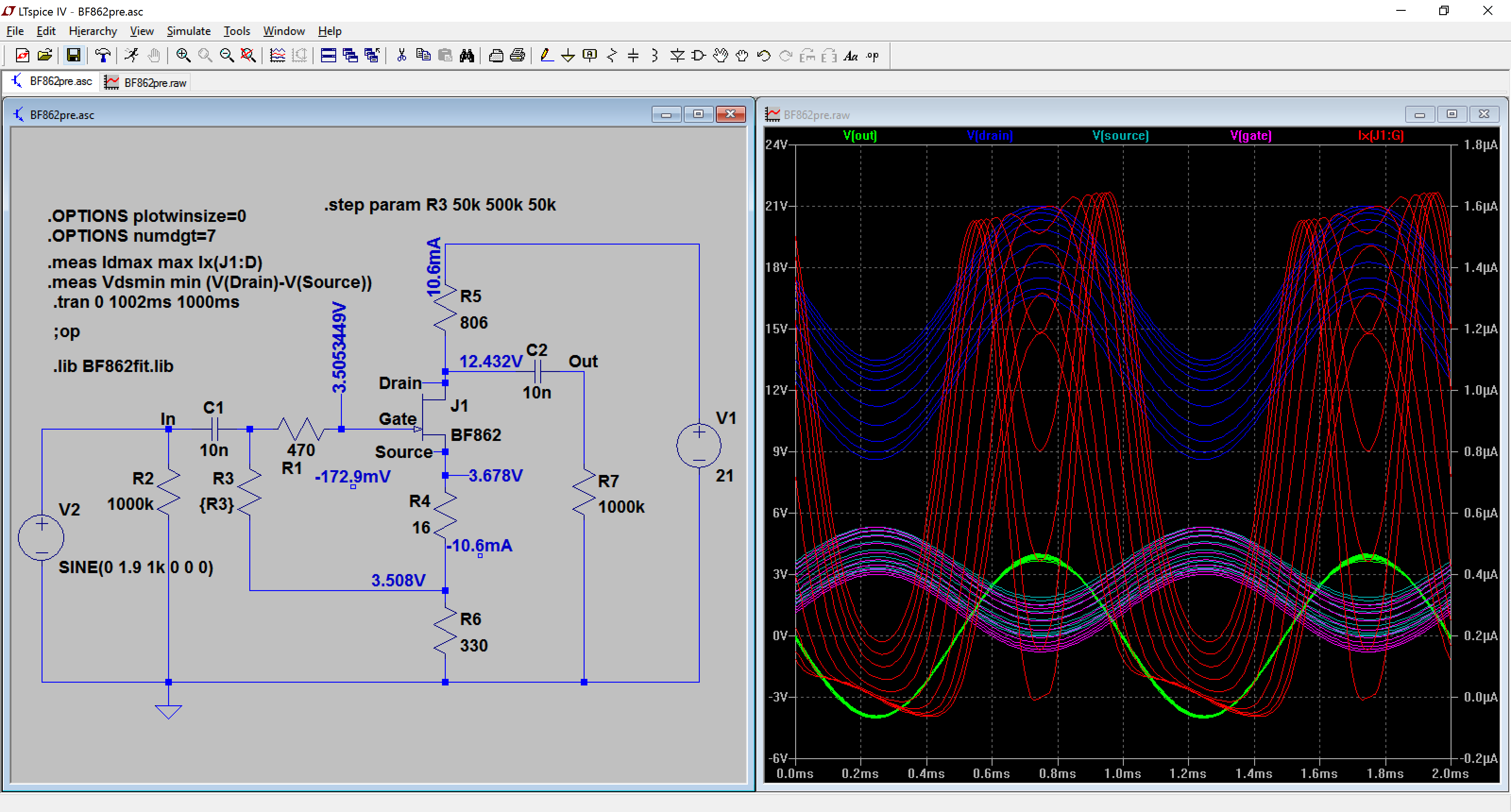1511x812 pixels.
Task: Open the Hierarchy menu
Action: coord(93,31)
